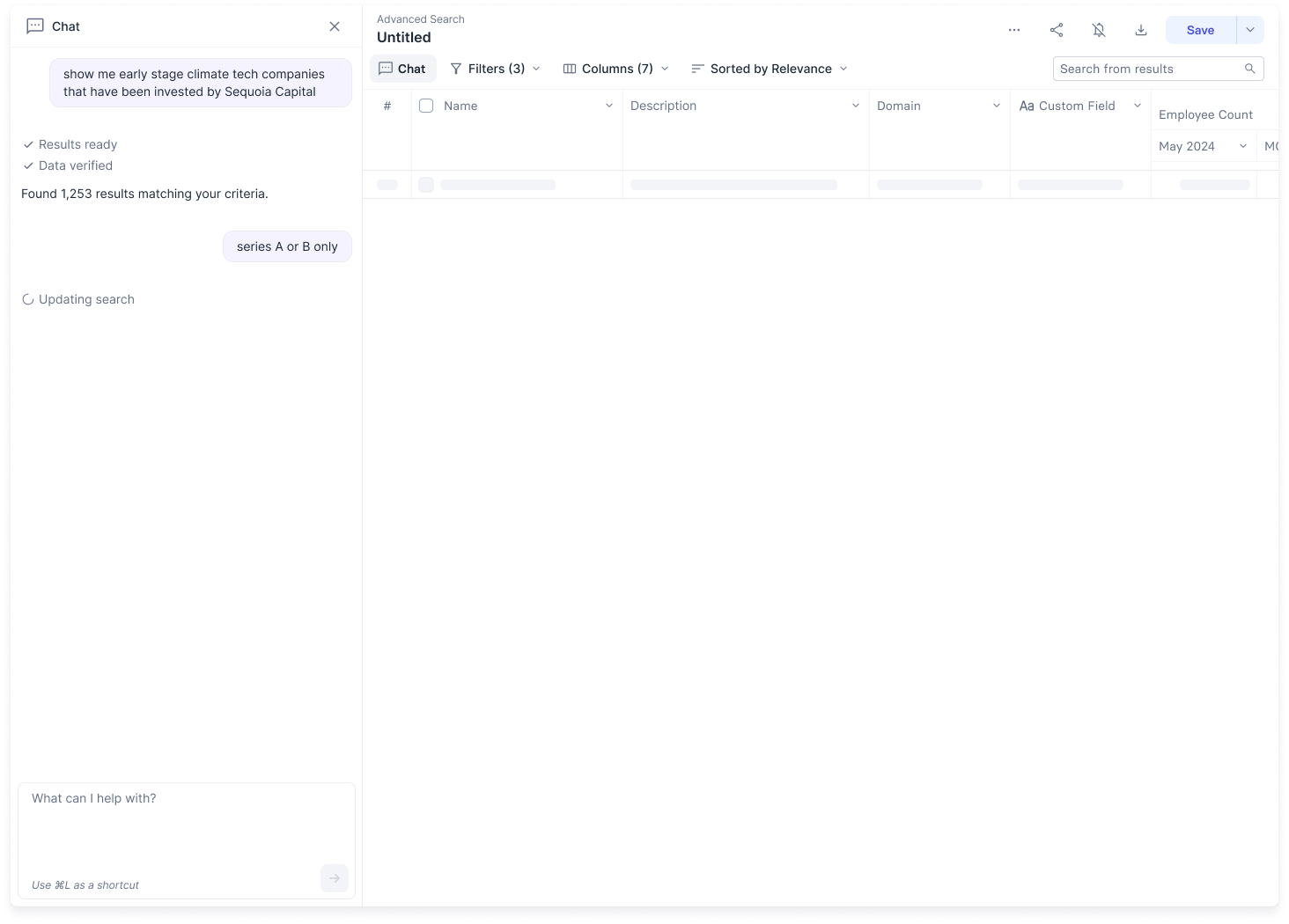Click the Employee Count column header
This screenshot has width=1289, height=924.
(1205, 114)
